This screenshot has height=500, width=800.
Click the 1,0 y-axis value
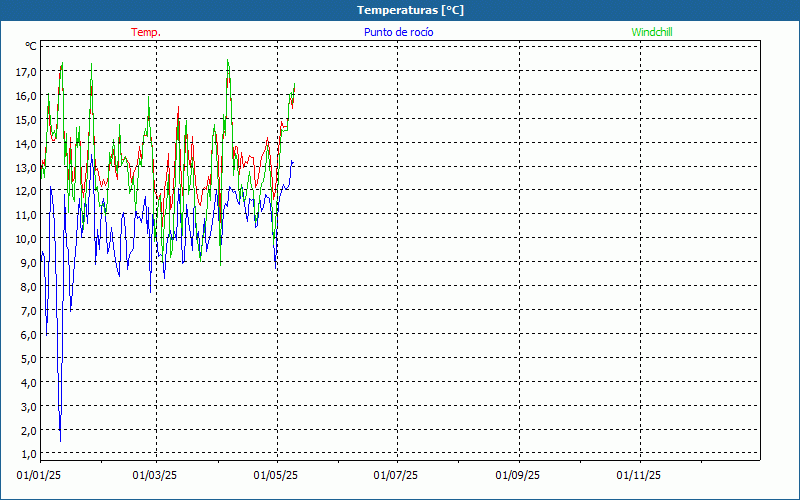28,455
